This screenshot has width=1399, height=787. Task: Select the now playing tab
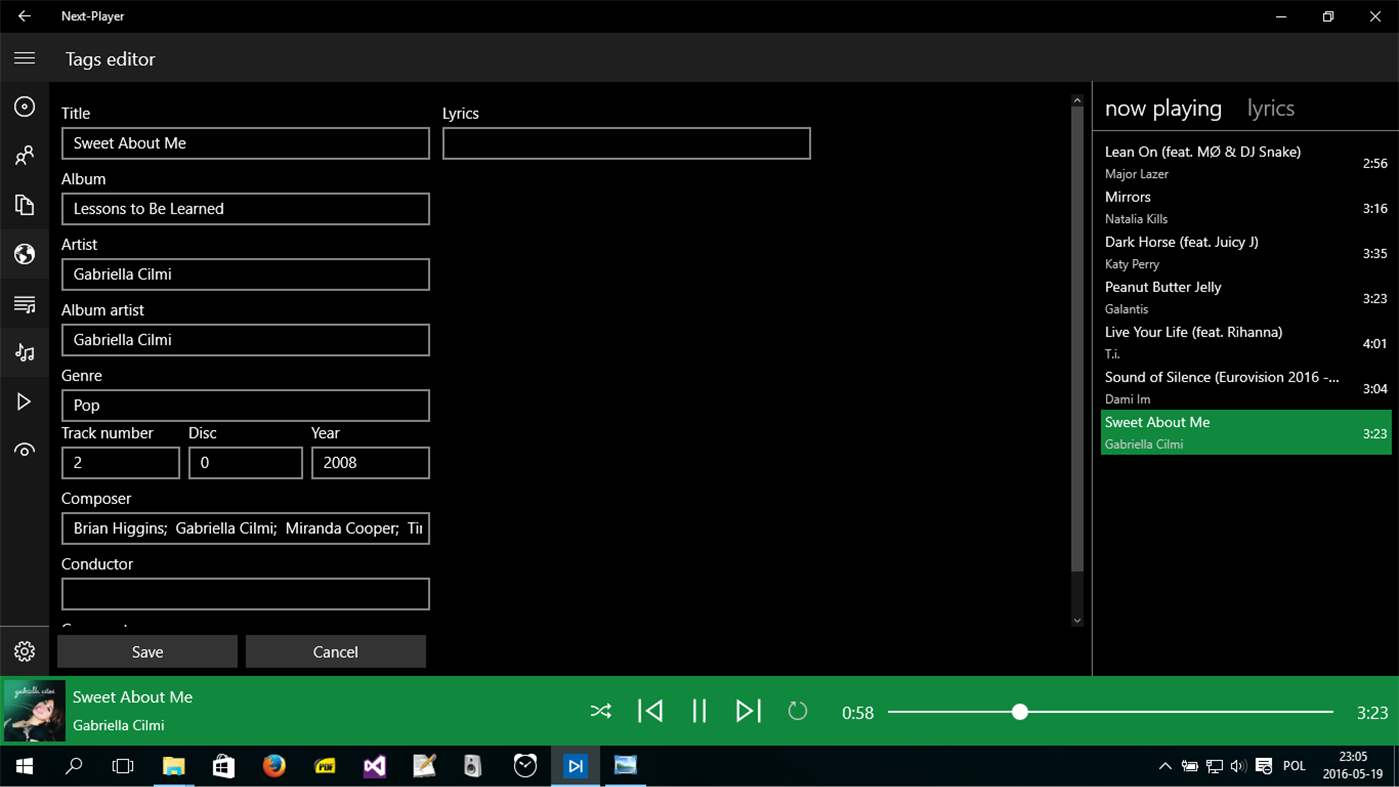(1163, 107)
